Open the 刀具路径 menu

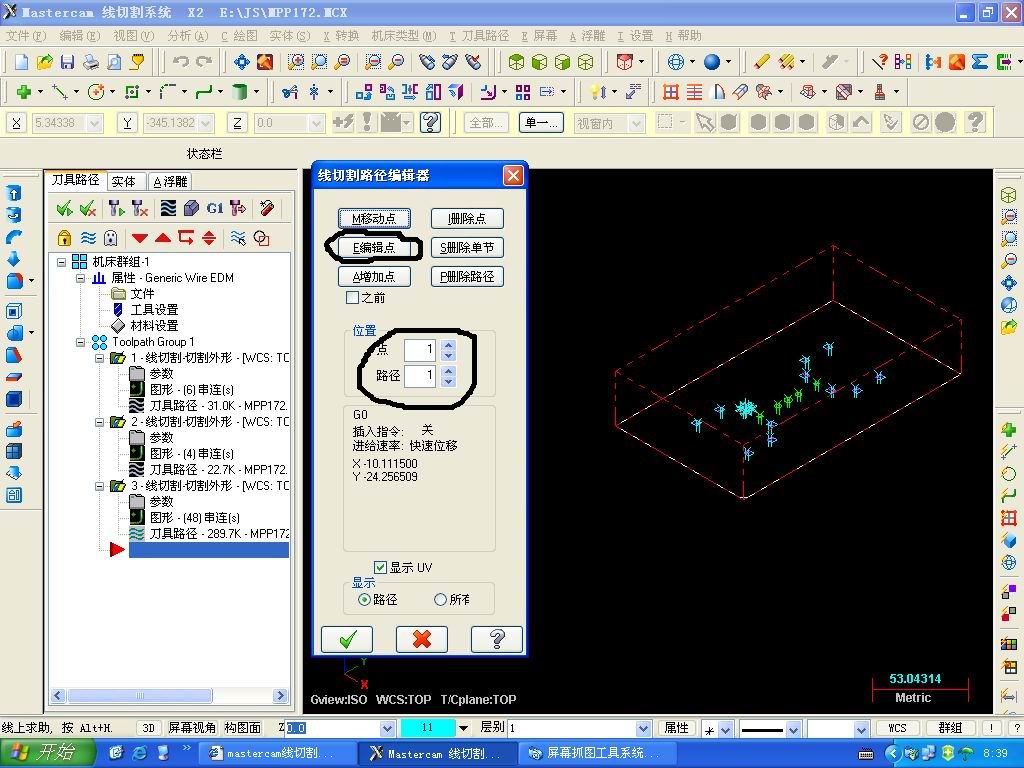[479, 36]
